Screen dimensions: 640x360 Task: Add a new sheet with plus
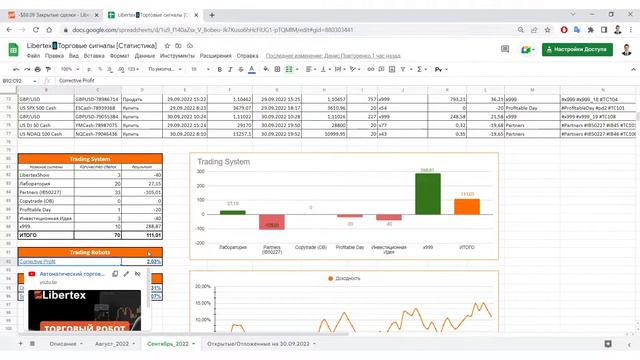(20, 344)
